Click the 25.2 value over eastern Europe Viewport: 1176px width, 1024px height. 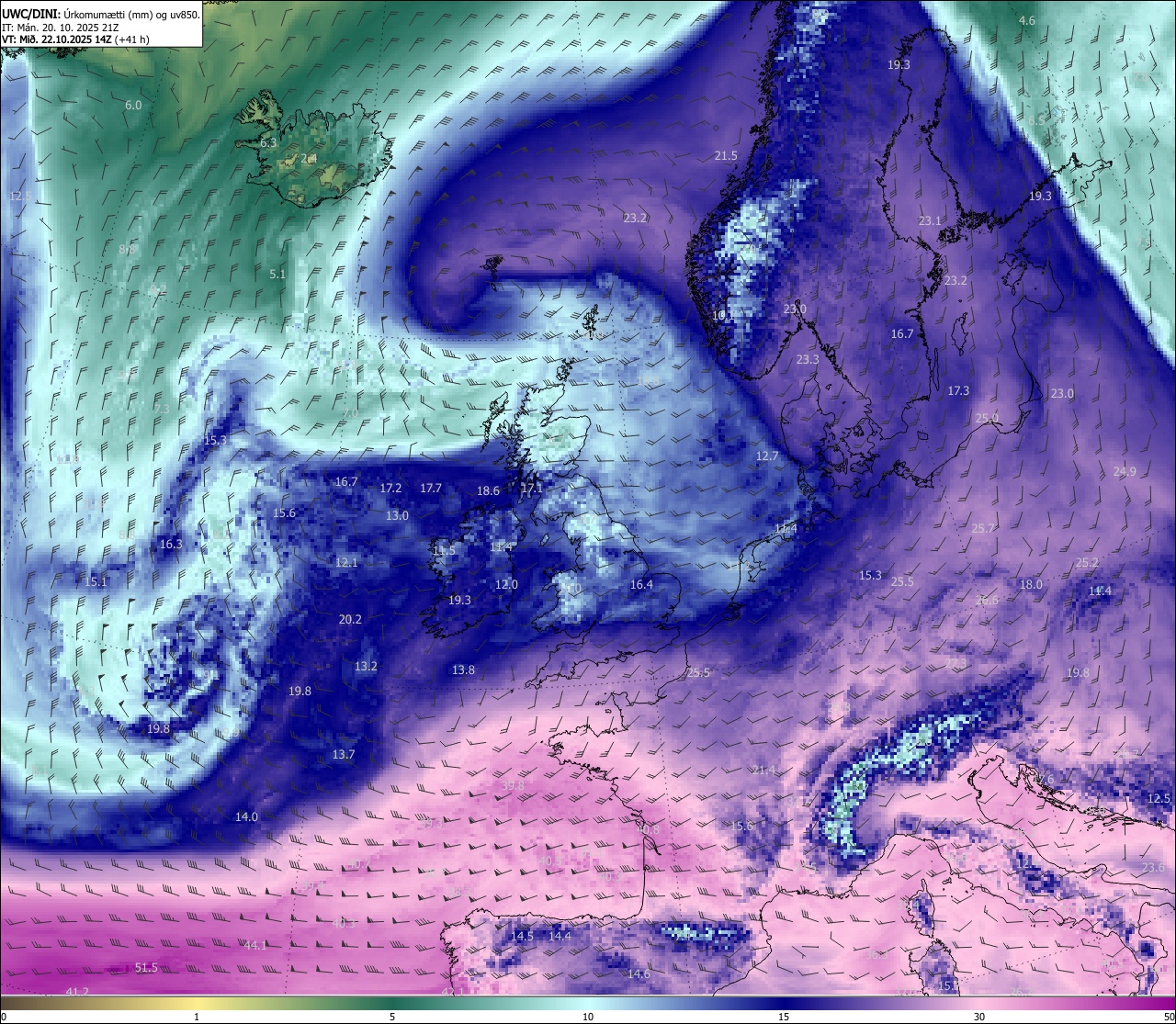point(1087,563)
